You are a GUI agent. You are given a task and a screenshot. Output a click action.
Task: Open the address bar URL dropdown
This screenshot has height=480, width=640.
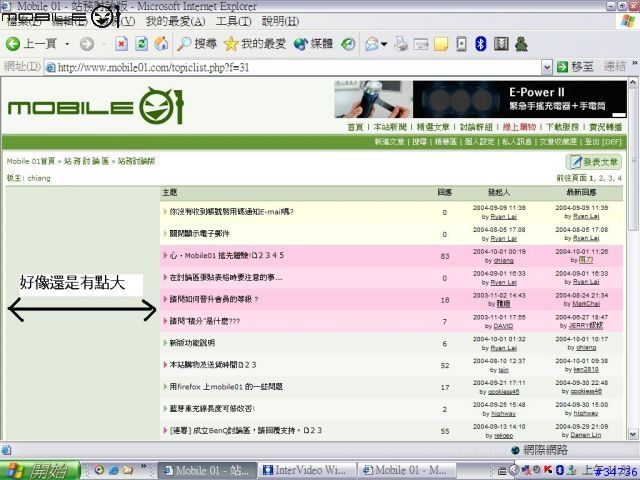[x=547, y=67]
